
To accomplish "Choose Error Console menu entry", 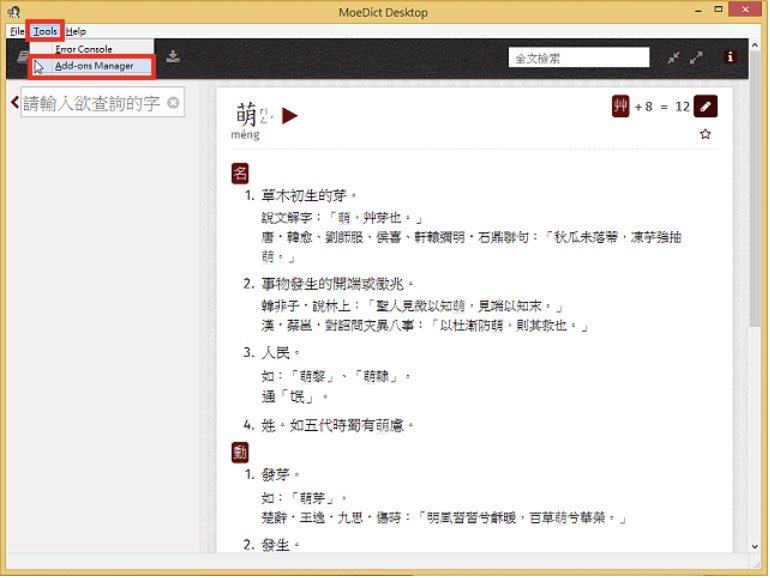I will [x=83, y=49].
